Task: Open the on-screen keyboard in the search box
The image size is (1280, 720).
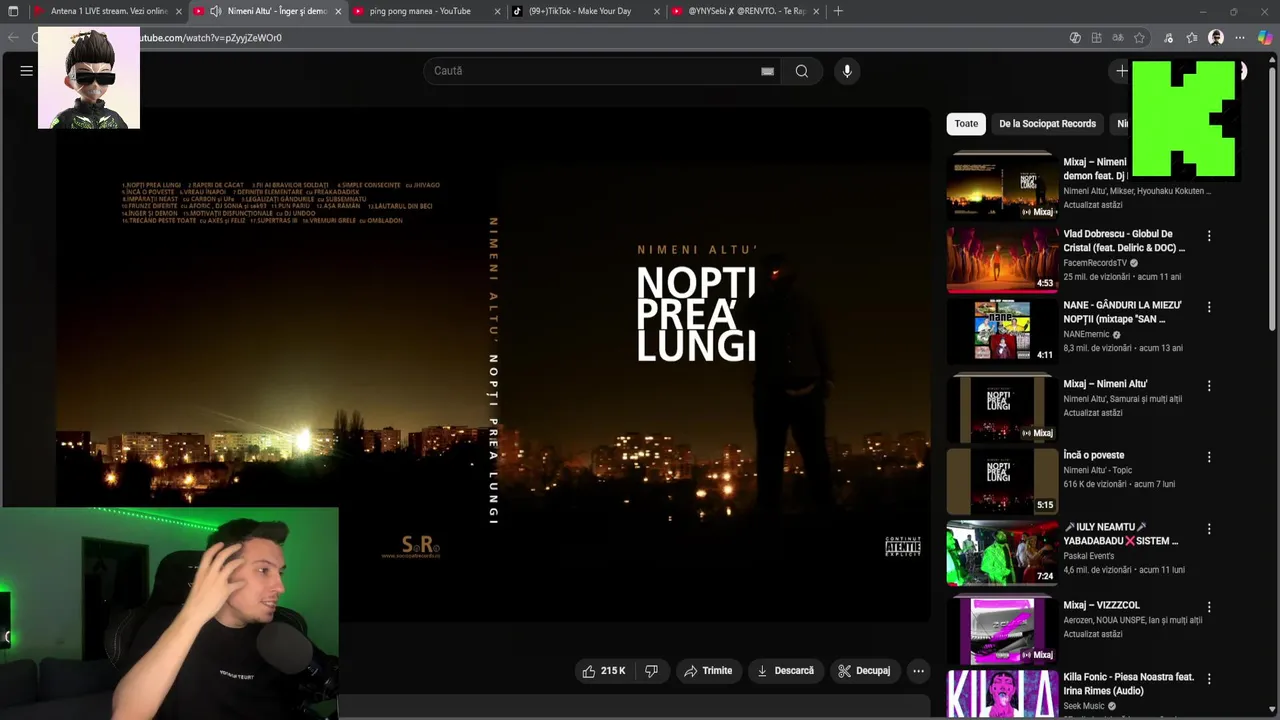Action: pyautogui.click(x=767, y=71)
